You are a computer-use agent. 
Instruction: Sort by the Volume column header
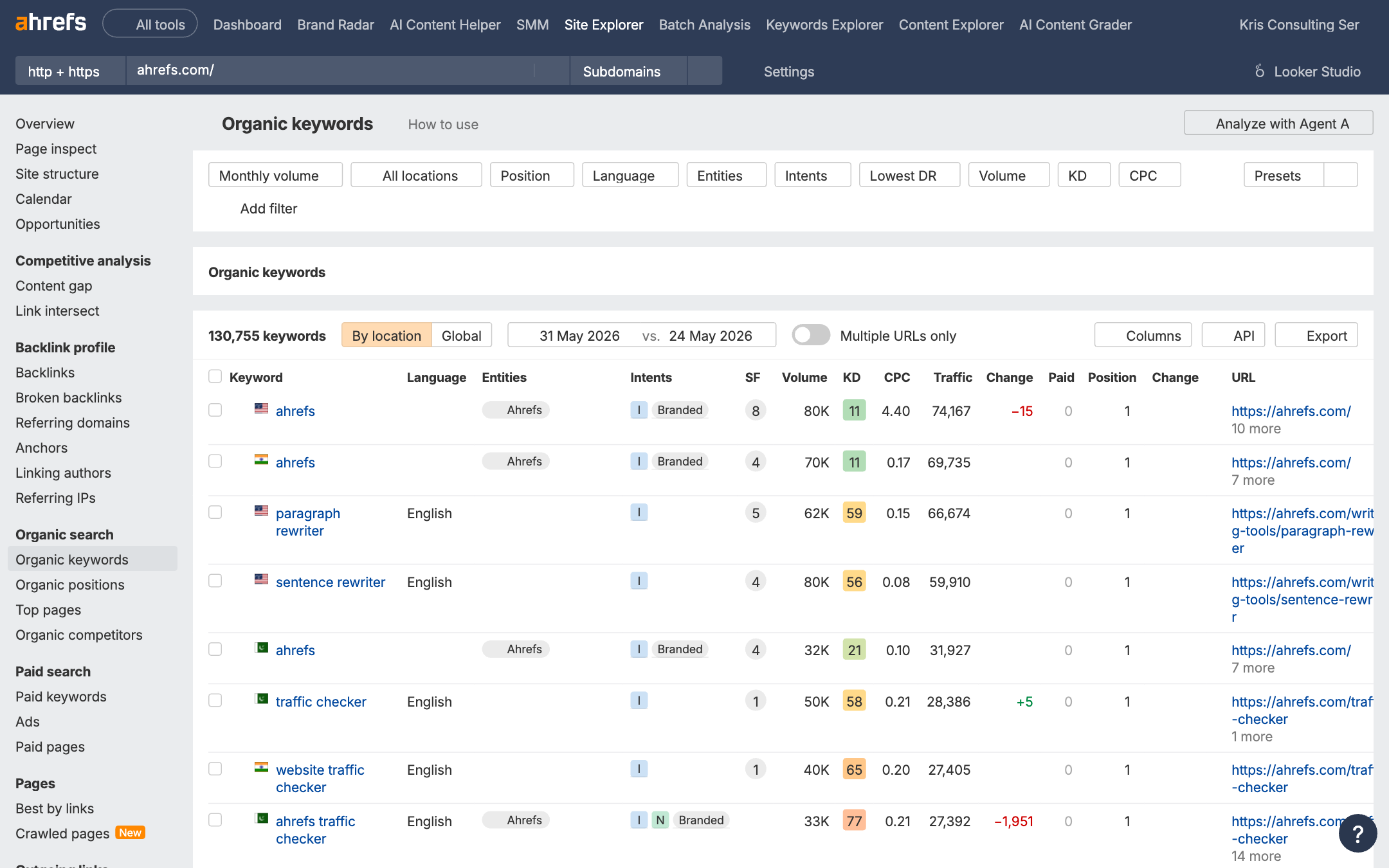804,377
